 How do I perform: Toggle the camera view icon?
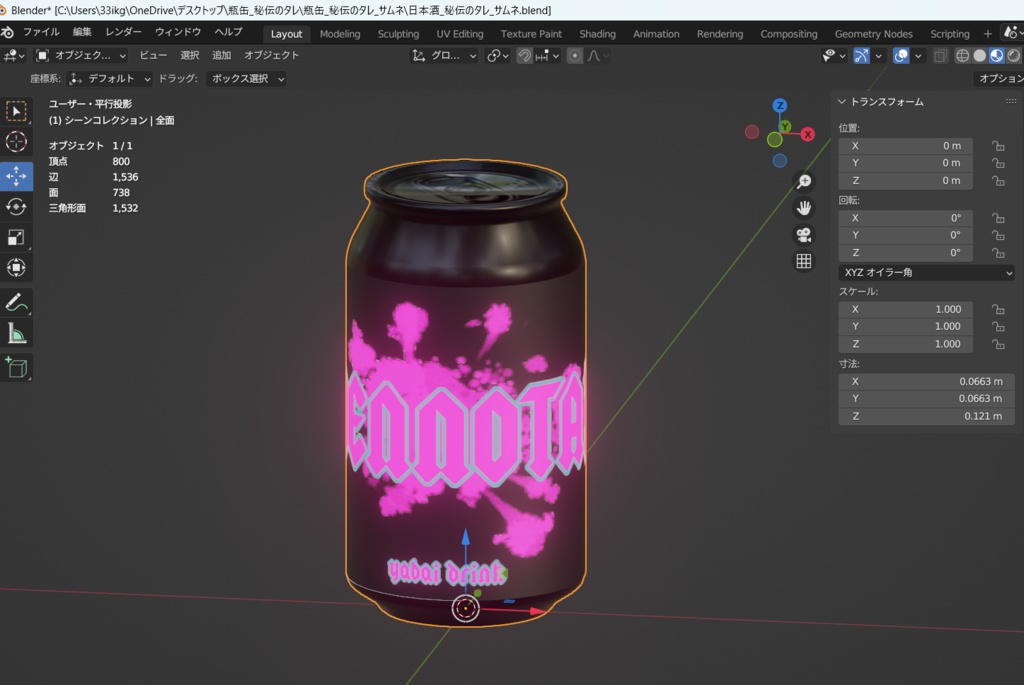point(804,235)
